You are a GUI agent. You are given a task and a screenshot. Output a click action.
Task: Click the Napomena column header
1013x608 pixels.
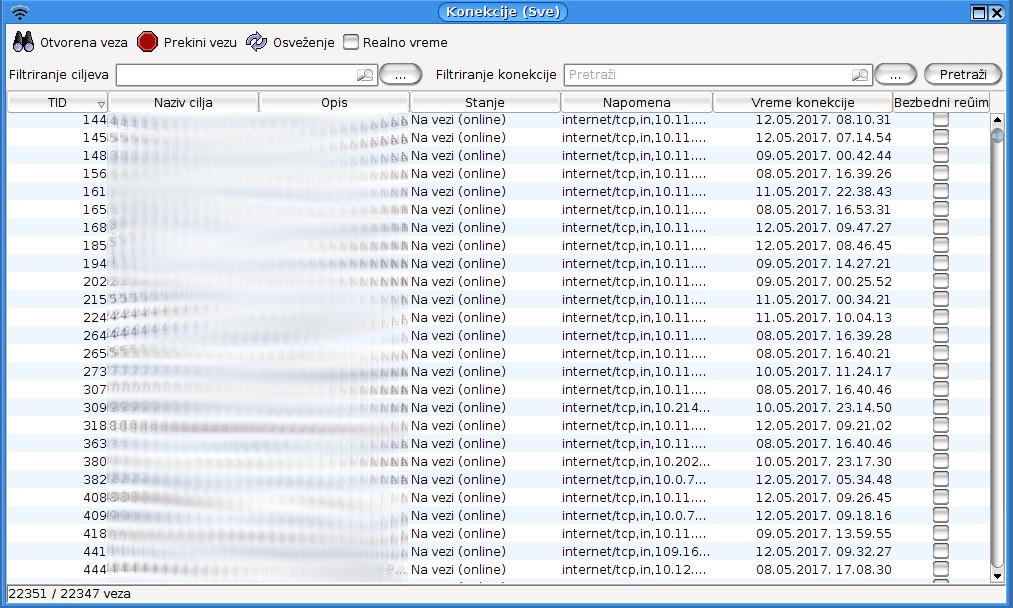click(637, 103)
